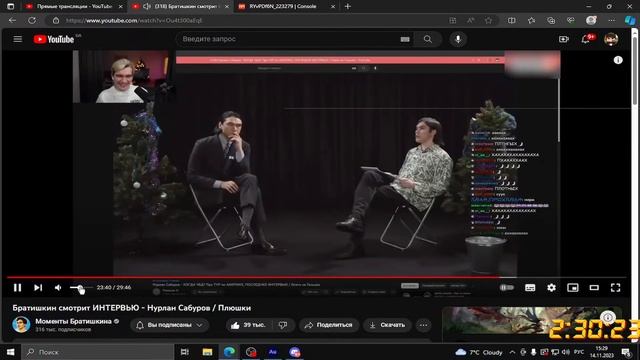The width and height of the screenshot is (640, 360).
Task: Open the weather widget 7°C Cloudy
Action: (x=479, y=352)
